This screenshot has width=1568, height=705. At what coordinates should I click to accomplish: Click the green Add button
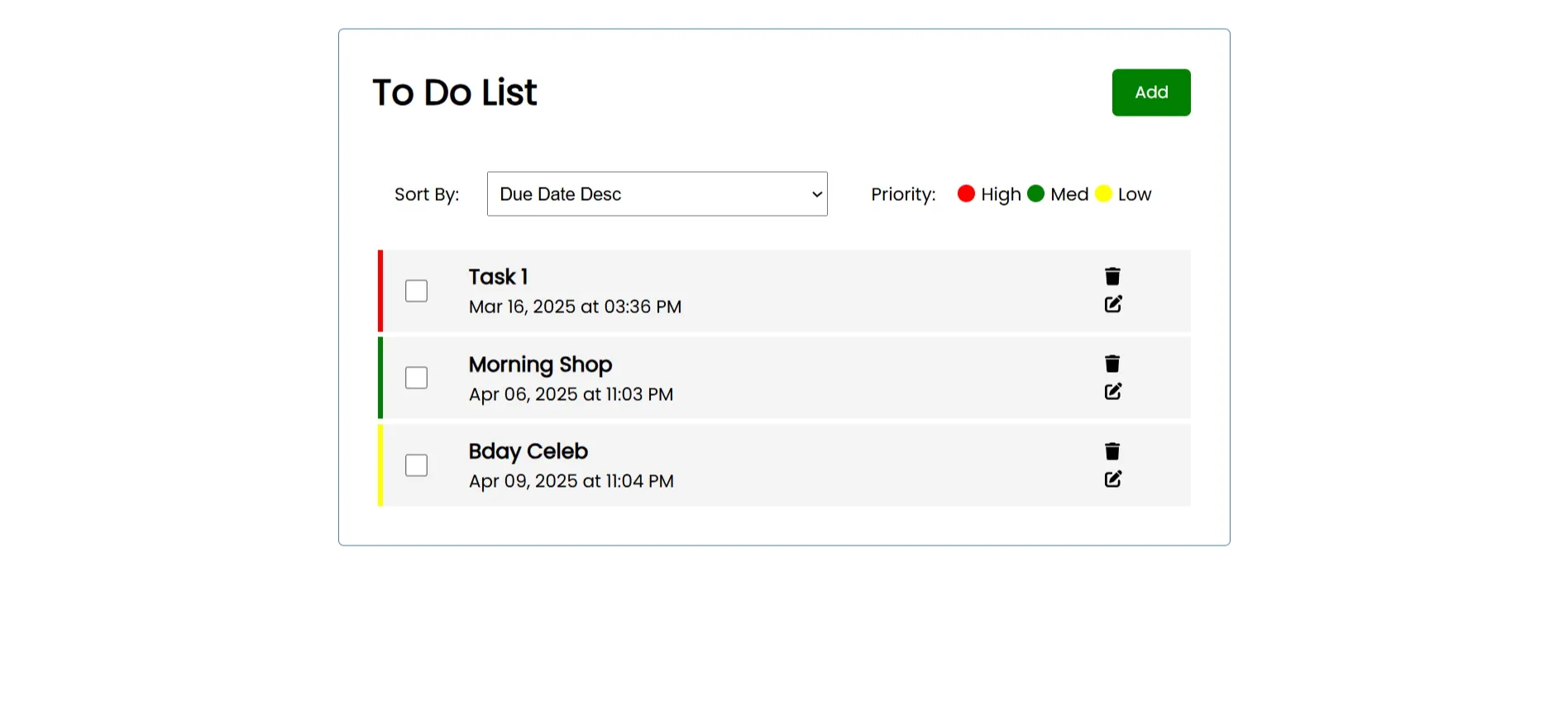(x=1151, y=93)
